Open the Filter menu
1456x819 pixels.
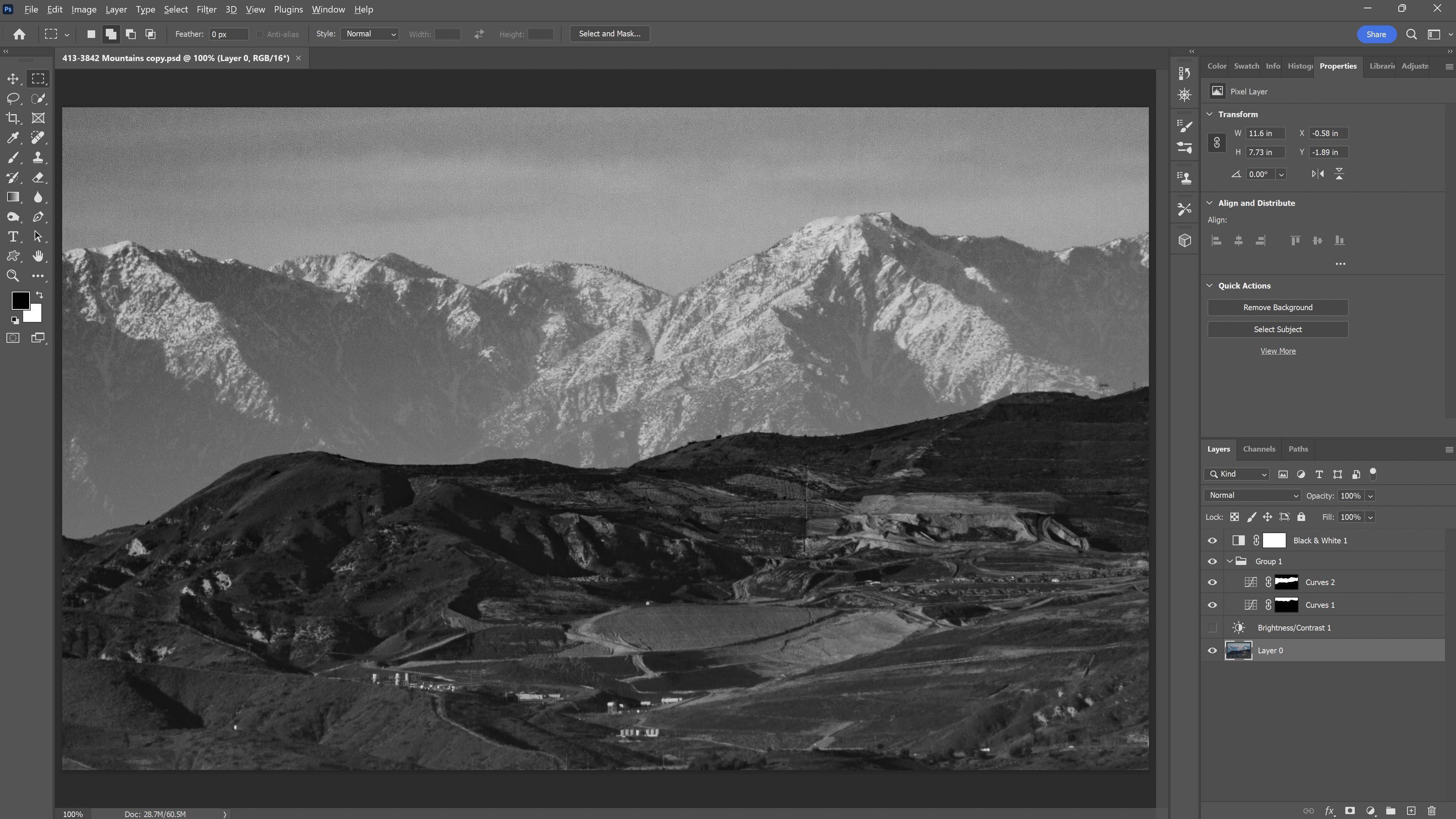206,9
